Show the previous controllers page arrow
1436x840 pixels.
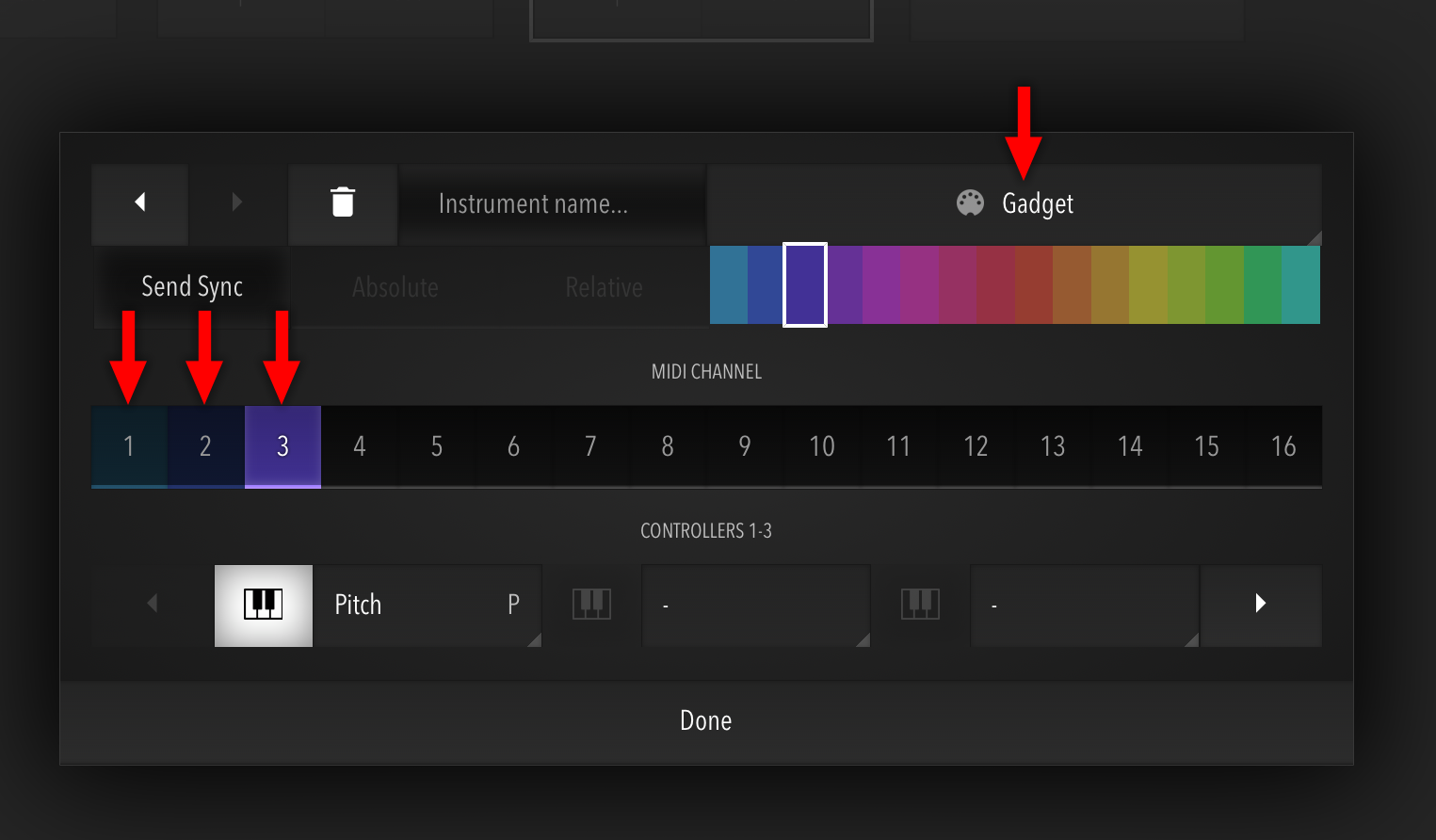tap(153, 604)
